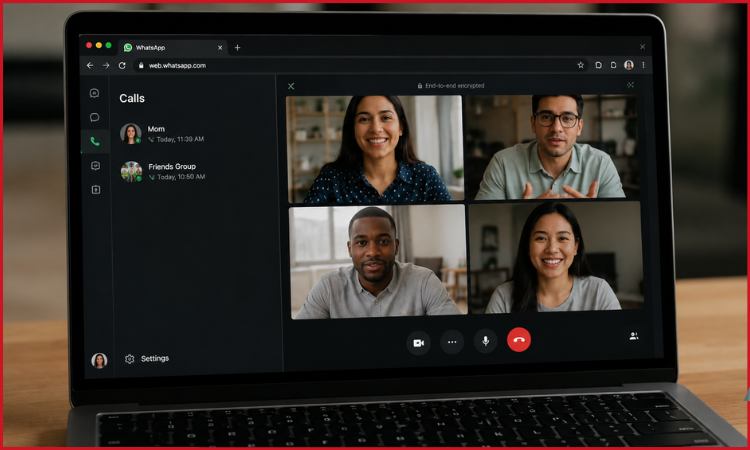Click the web.whatsapp.com address bar
750x450 pixels.
[354, 66]
